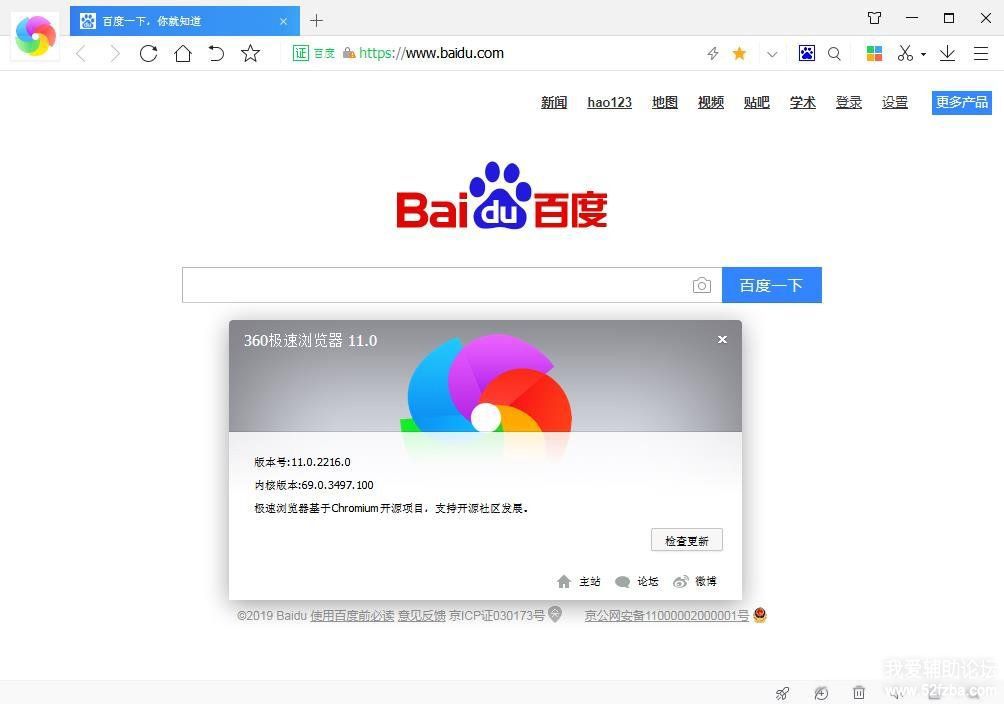Toggle the lightning speed-mode icon
Image resolution: width=1004 pixels, height=704 pixels.
[x=713, y=53]
